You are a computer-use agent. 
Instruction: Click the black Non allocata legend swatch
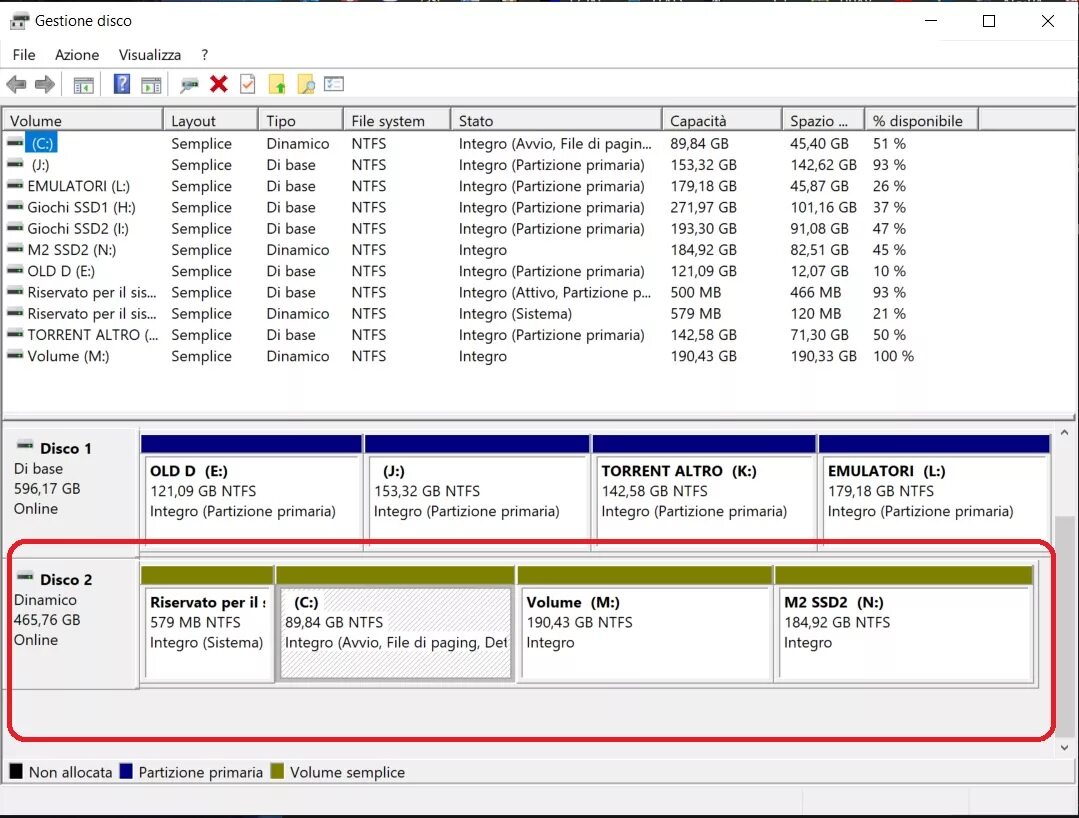coord(16,771)
